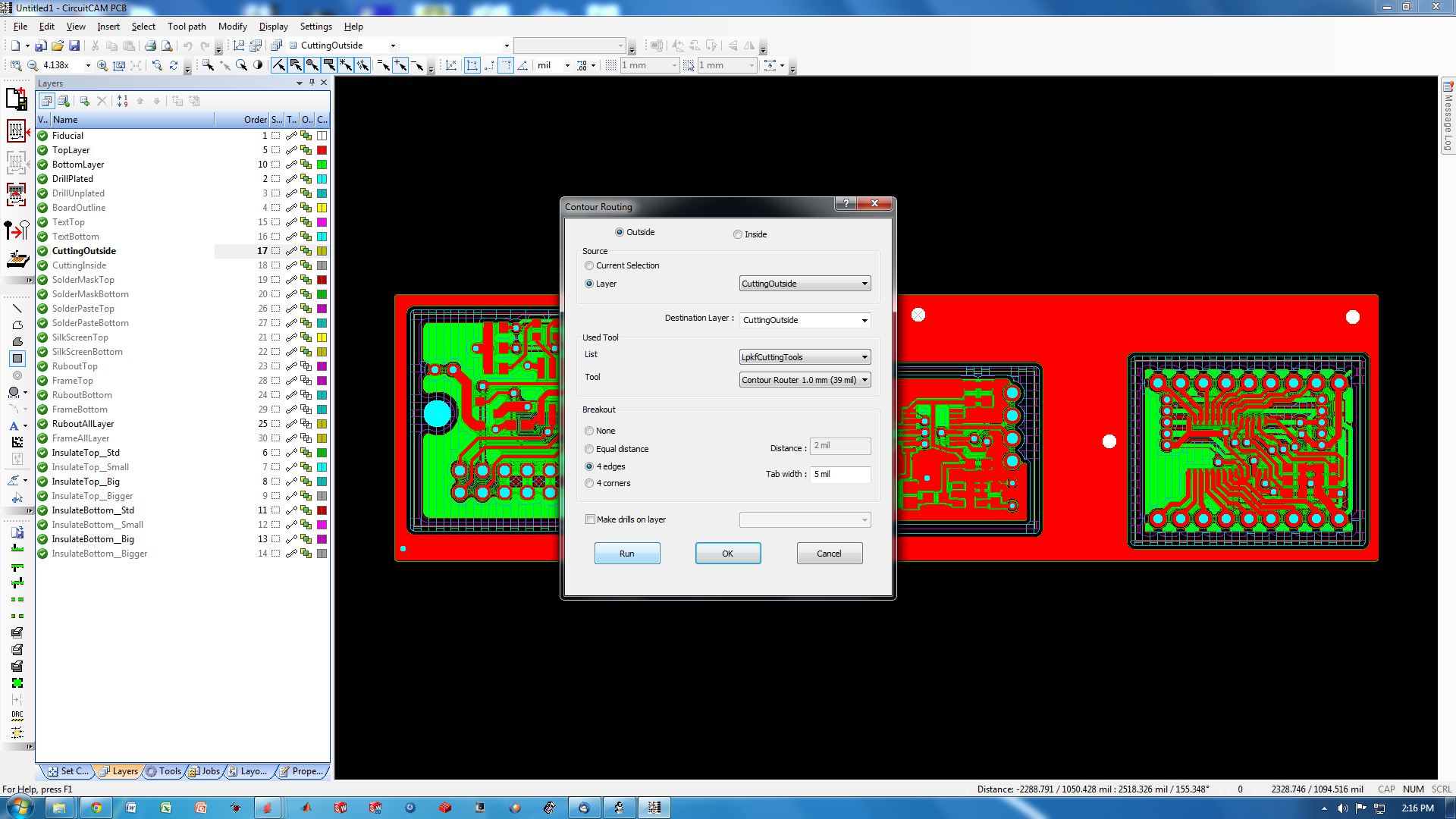This screenshot has height=819, width=1456.
Task: Select the Outside radio button
Action: click(620, 232)
